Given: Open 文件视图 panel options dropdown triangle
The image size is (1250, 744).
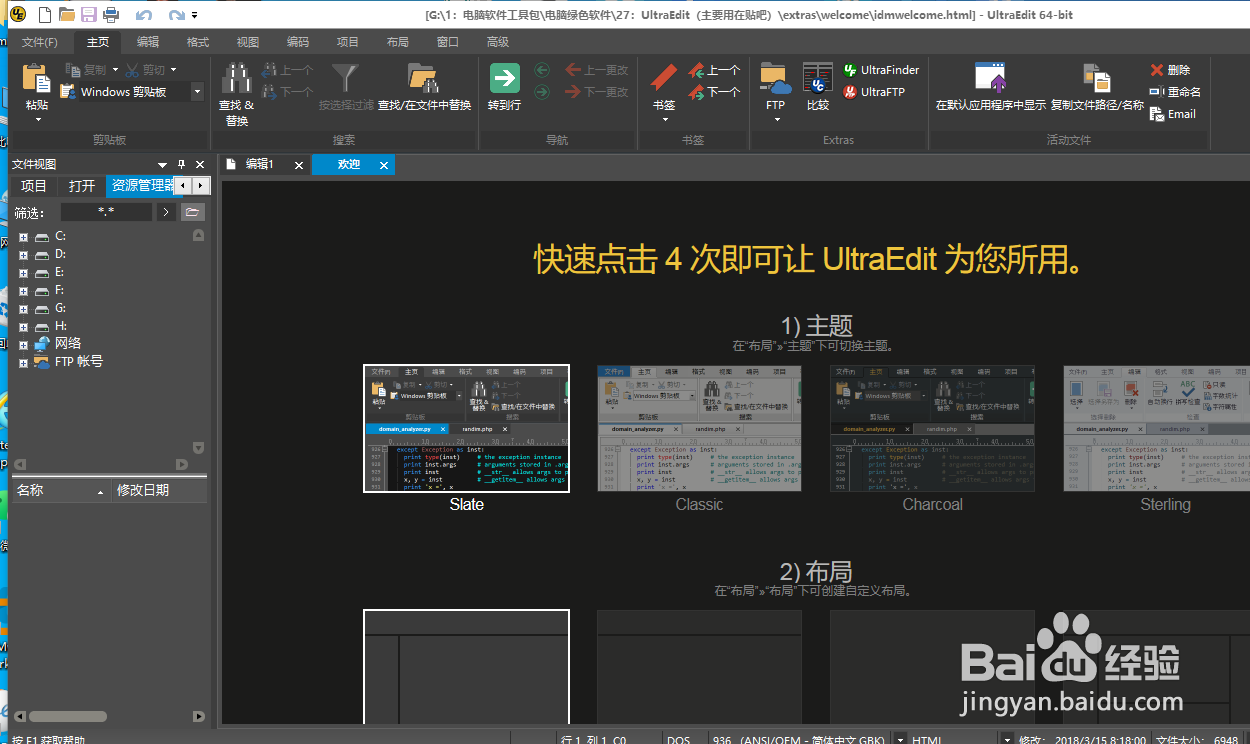Looking at the screenshot, I should (x=163, y=165).
